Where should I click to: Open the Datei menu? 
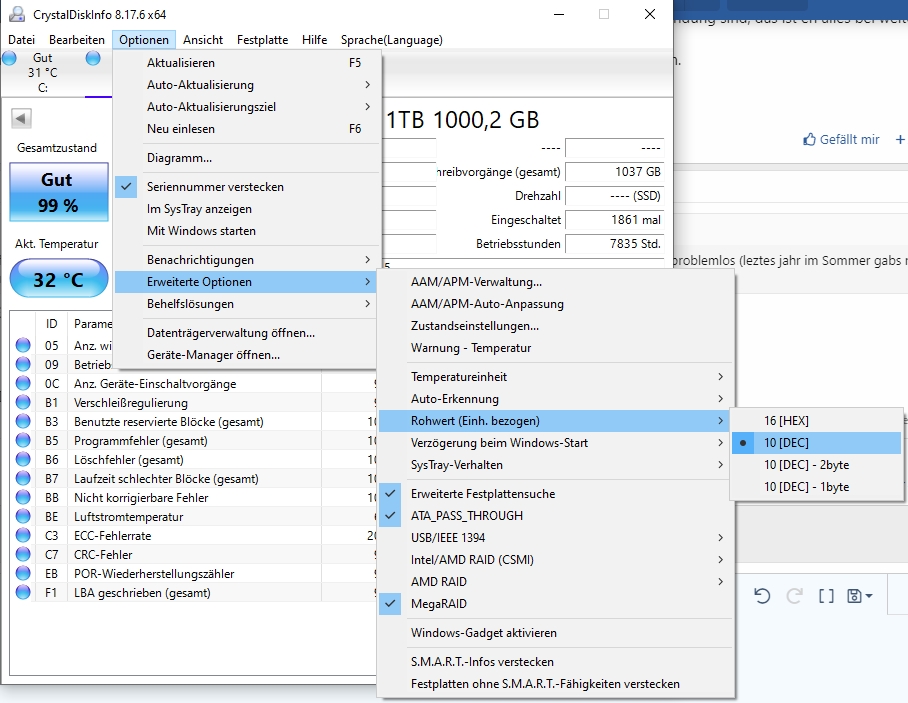[21, 39]
